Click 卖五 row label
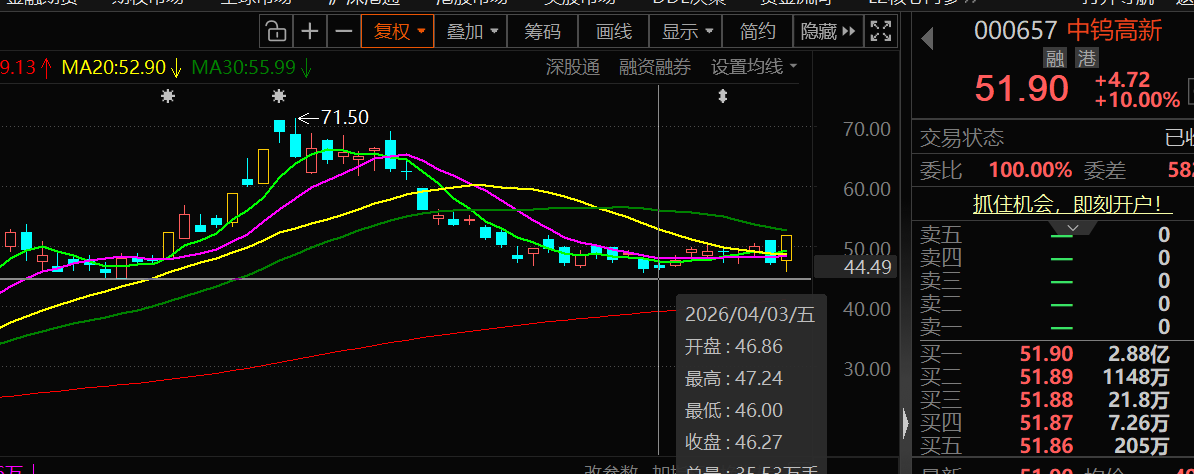This screenshot has height=474, width=1194. tap(941, 235)
